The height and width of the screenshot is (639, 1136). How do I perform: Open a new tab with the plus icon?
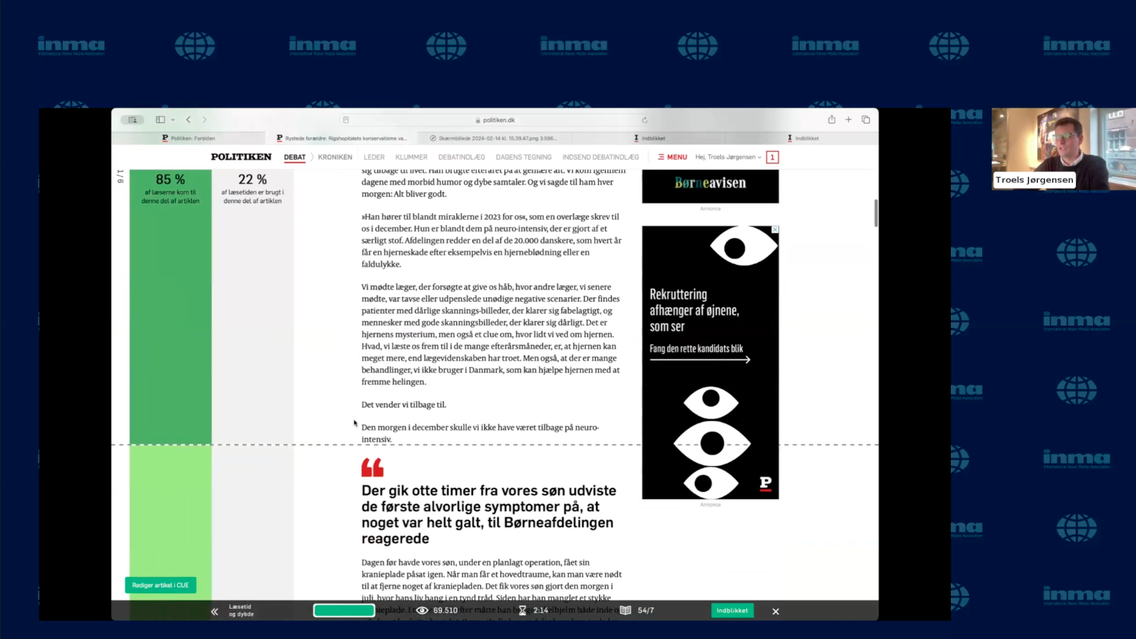tap(848, 120)
